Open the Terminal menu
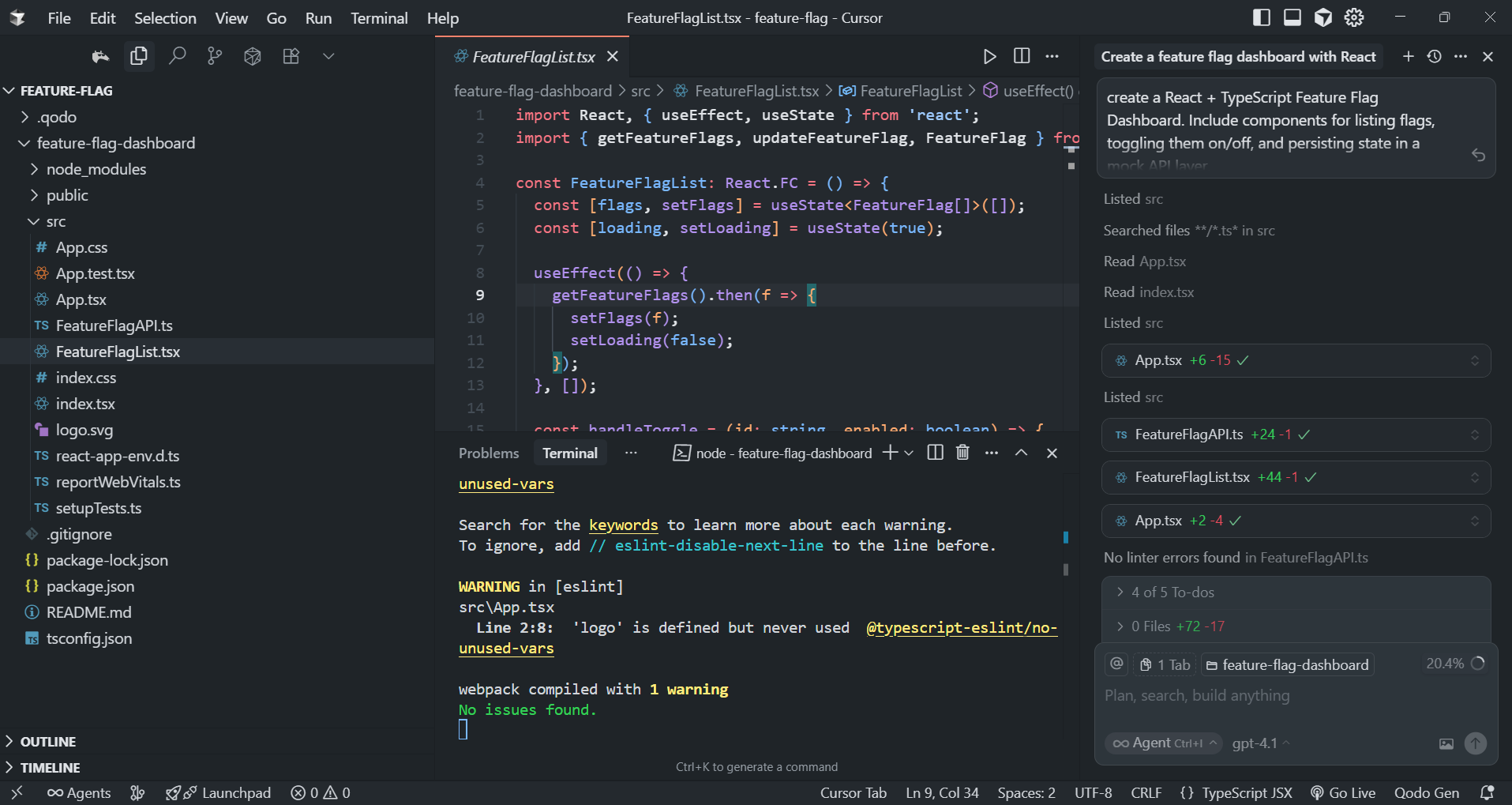The image size is (1512, 805). pyautogui.click(x=379, y=17)
